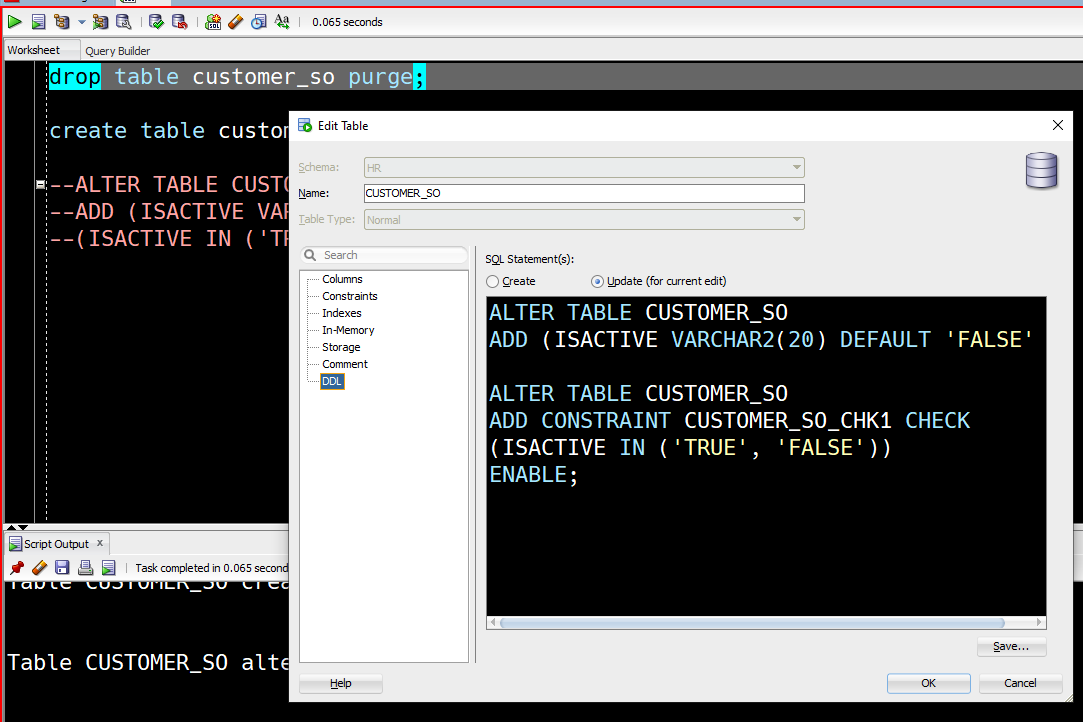Click the Run Script toolbar icon
1083x722 pixels.
(39, 22)
